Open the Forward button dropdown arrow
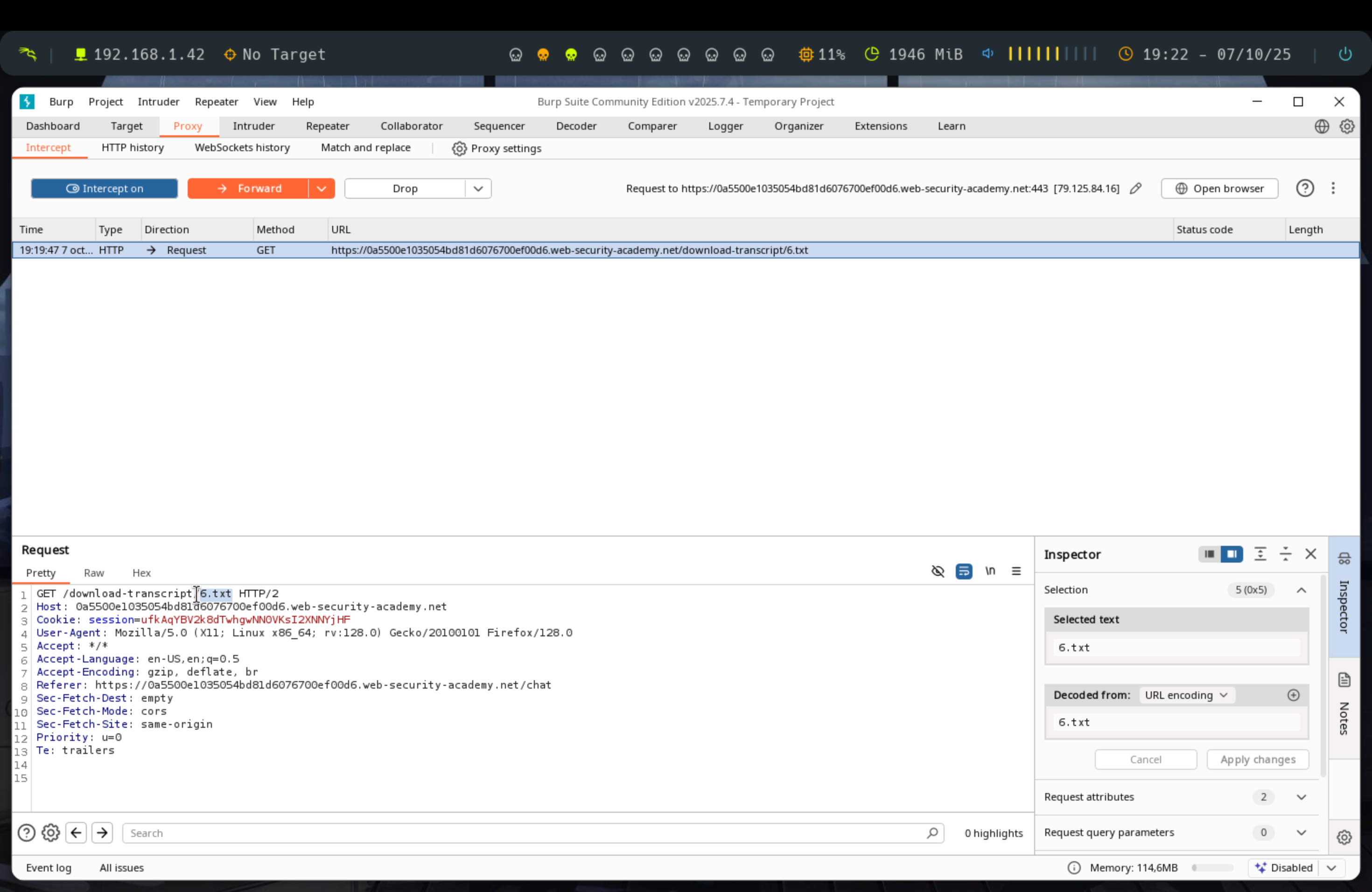Screen dimensions: 1372x892 322,188
